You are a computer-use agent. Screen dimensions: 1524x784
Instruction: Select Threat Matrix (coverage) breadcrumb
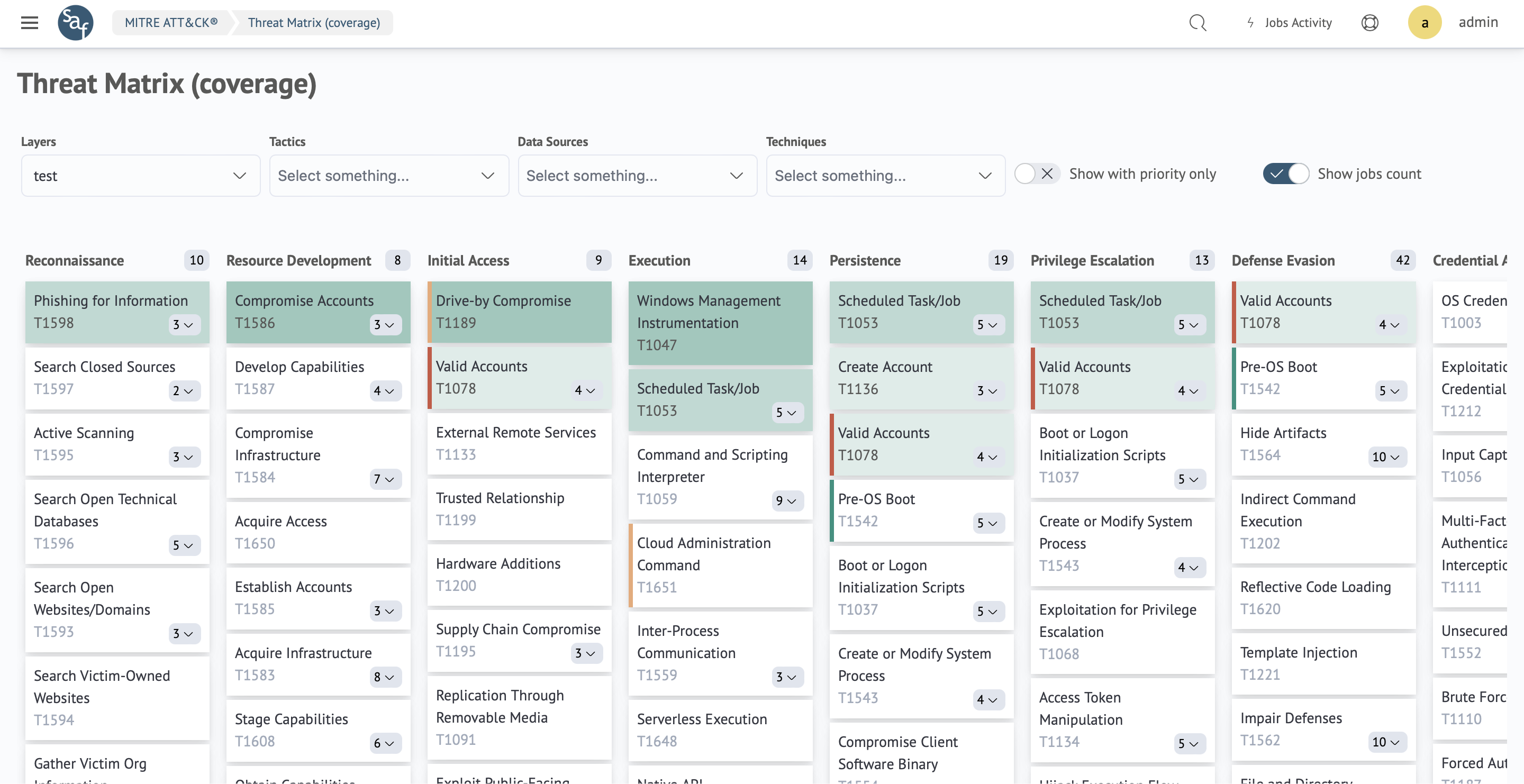[314, 22]
